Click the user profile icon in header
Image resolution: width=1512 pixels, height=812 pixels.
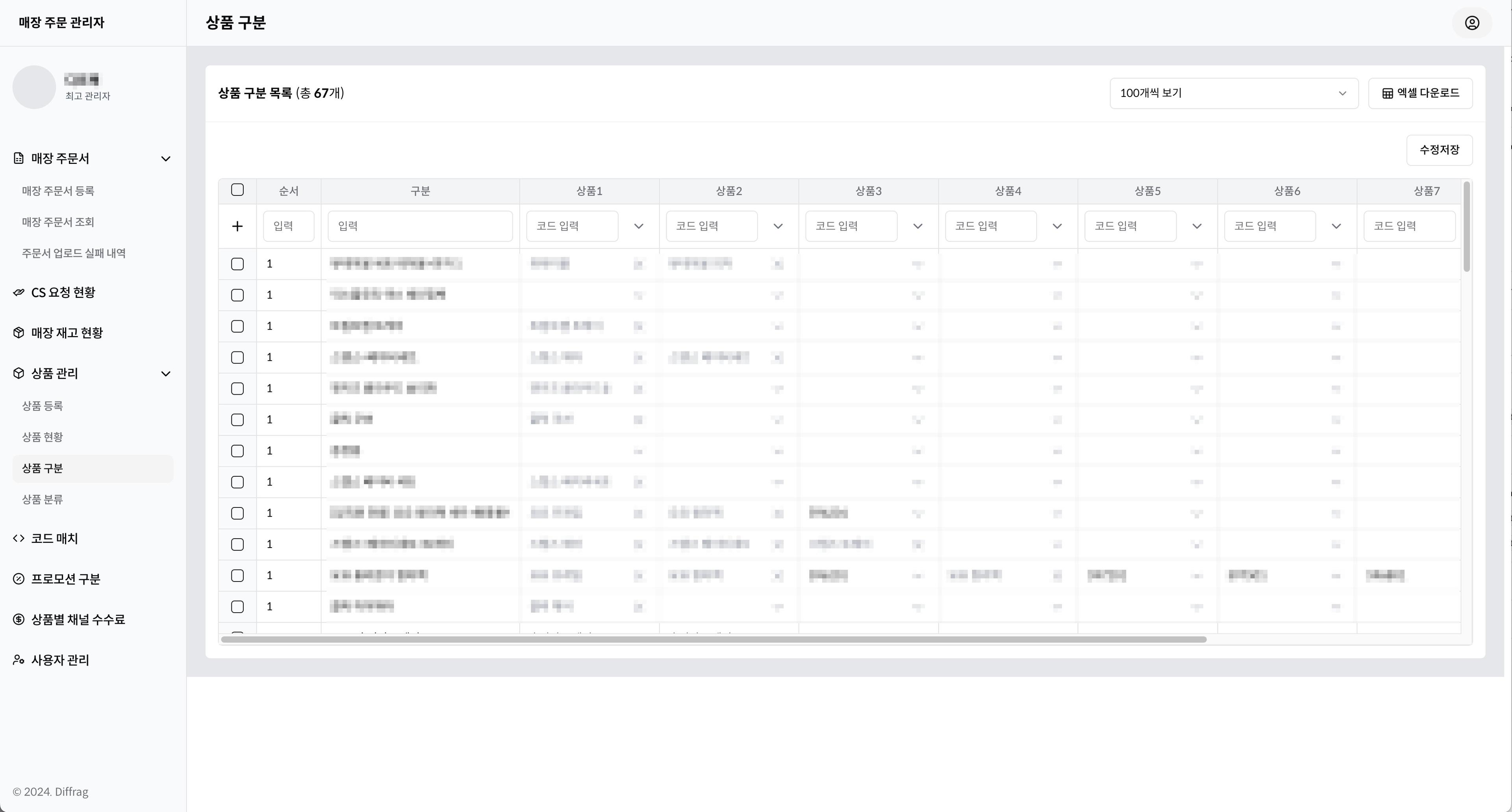1471,23
